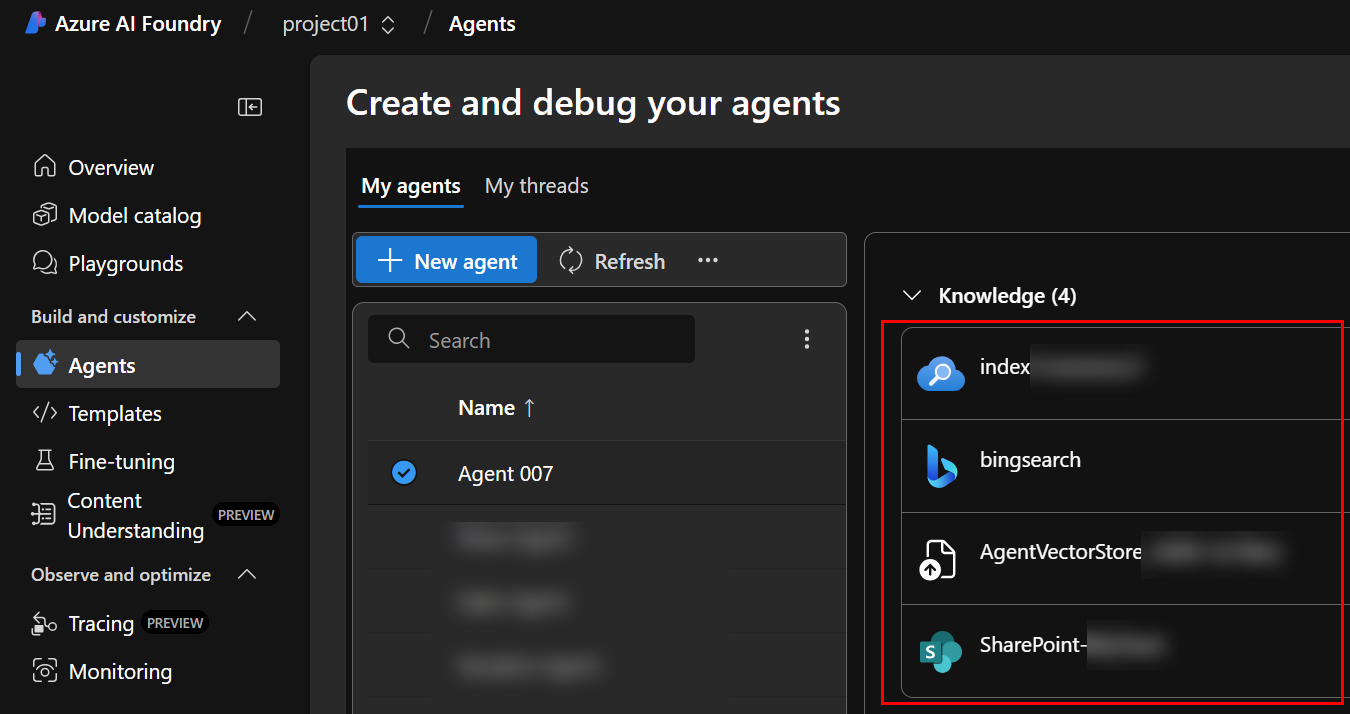Switch to the My threads tab

click(536, 186)
